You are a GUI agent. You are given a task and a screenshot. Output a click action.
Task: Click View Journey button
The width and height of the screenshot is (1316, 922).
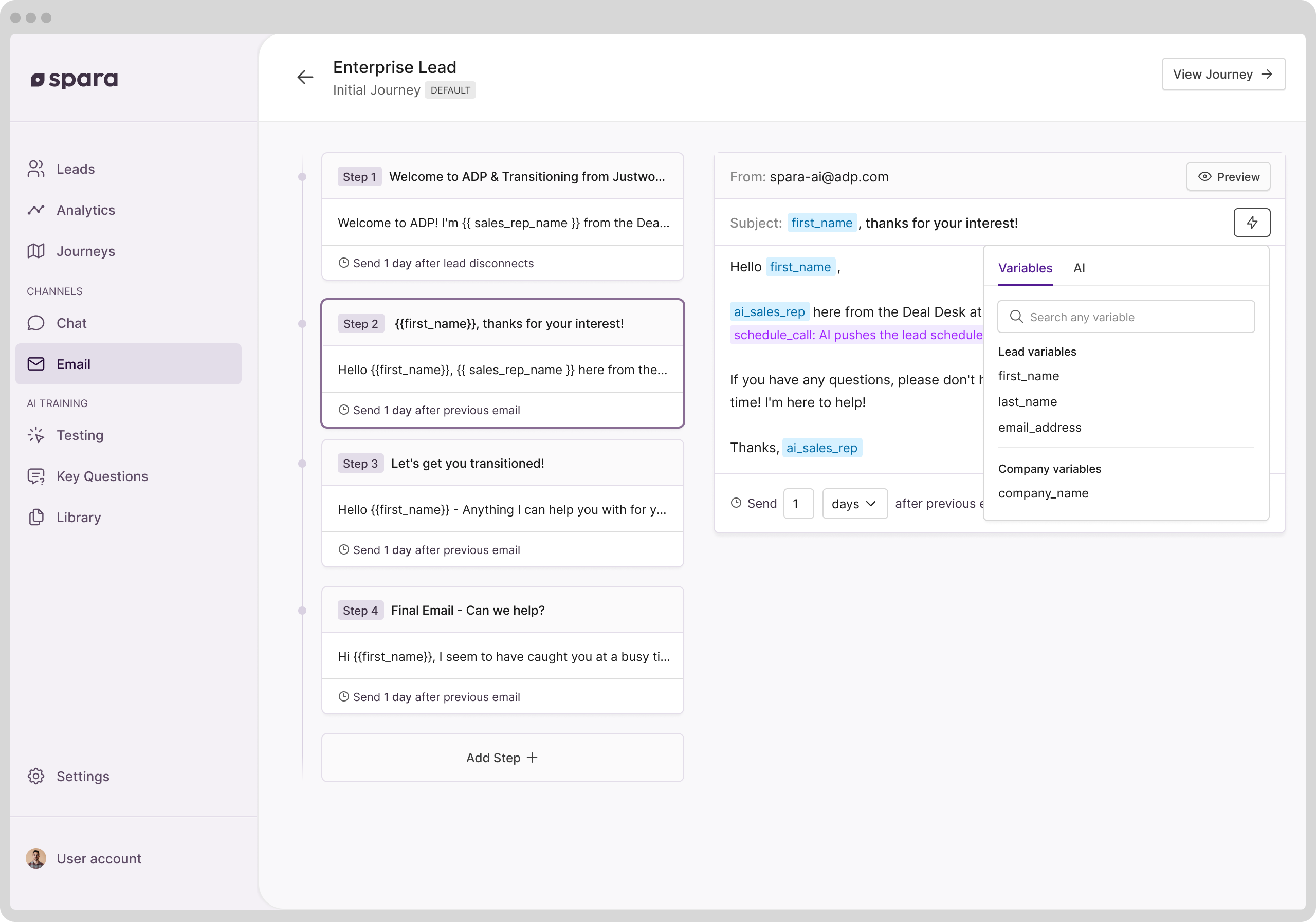click(1222, 74)
